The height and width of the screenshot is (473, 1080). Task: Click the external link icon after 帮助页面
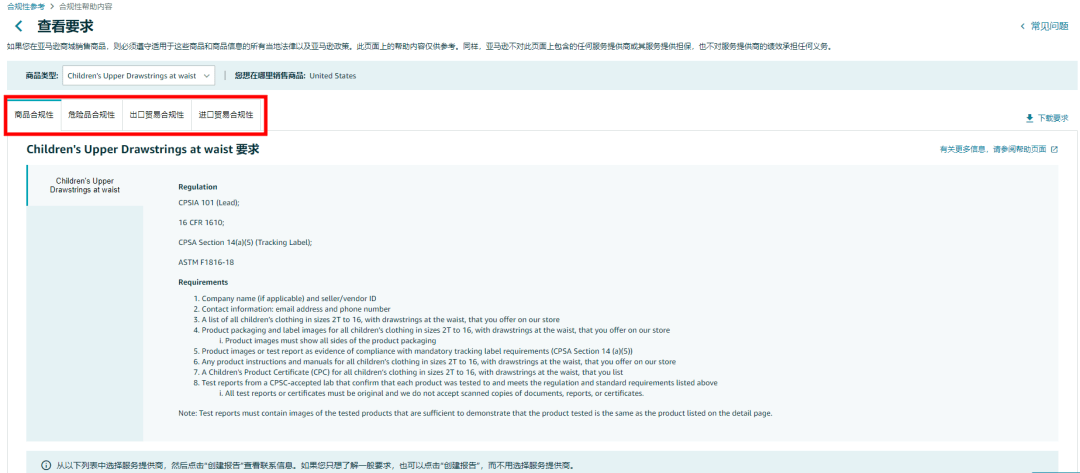[1054, 150]
